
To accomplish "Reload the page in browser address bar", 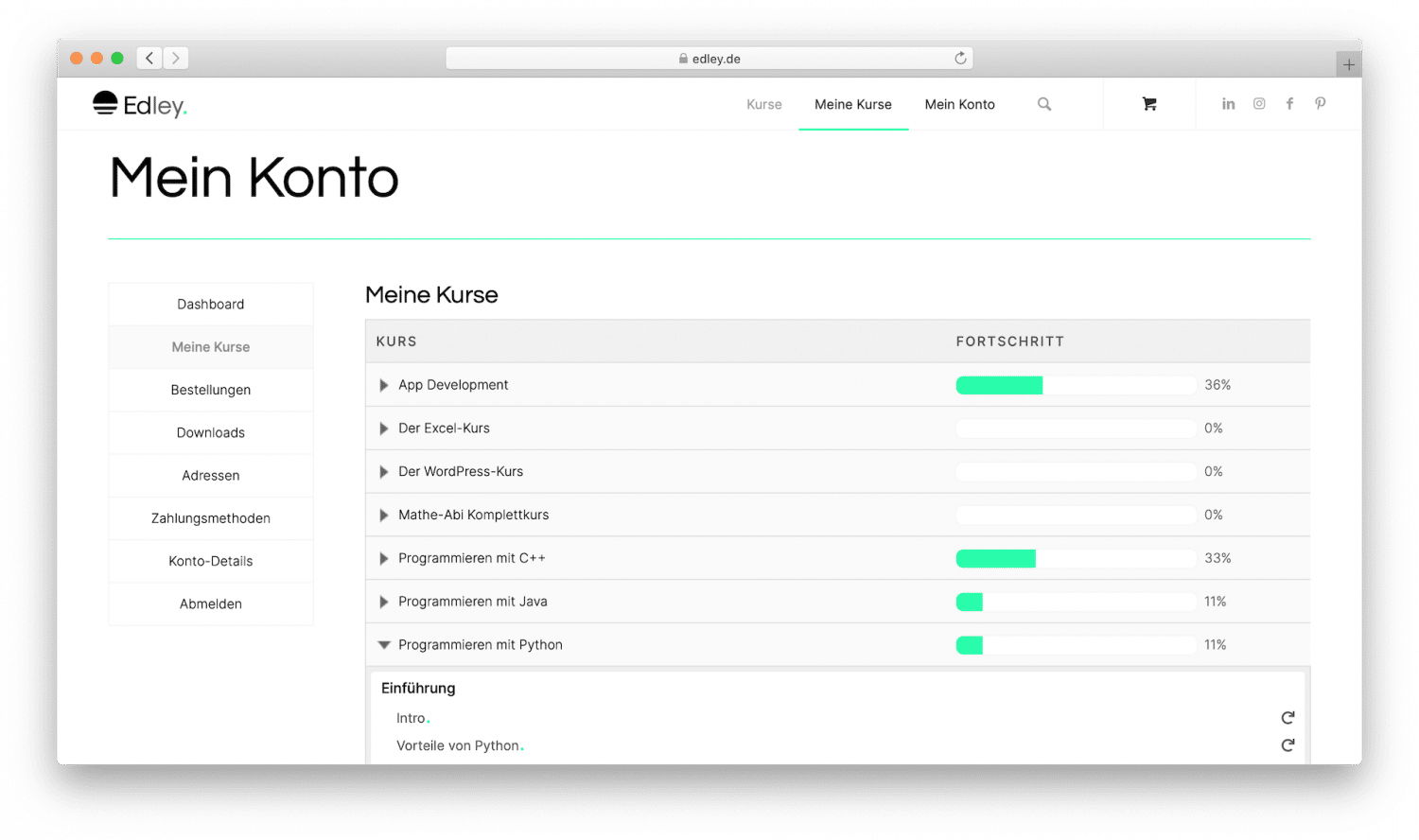I will [960, 59].
